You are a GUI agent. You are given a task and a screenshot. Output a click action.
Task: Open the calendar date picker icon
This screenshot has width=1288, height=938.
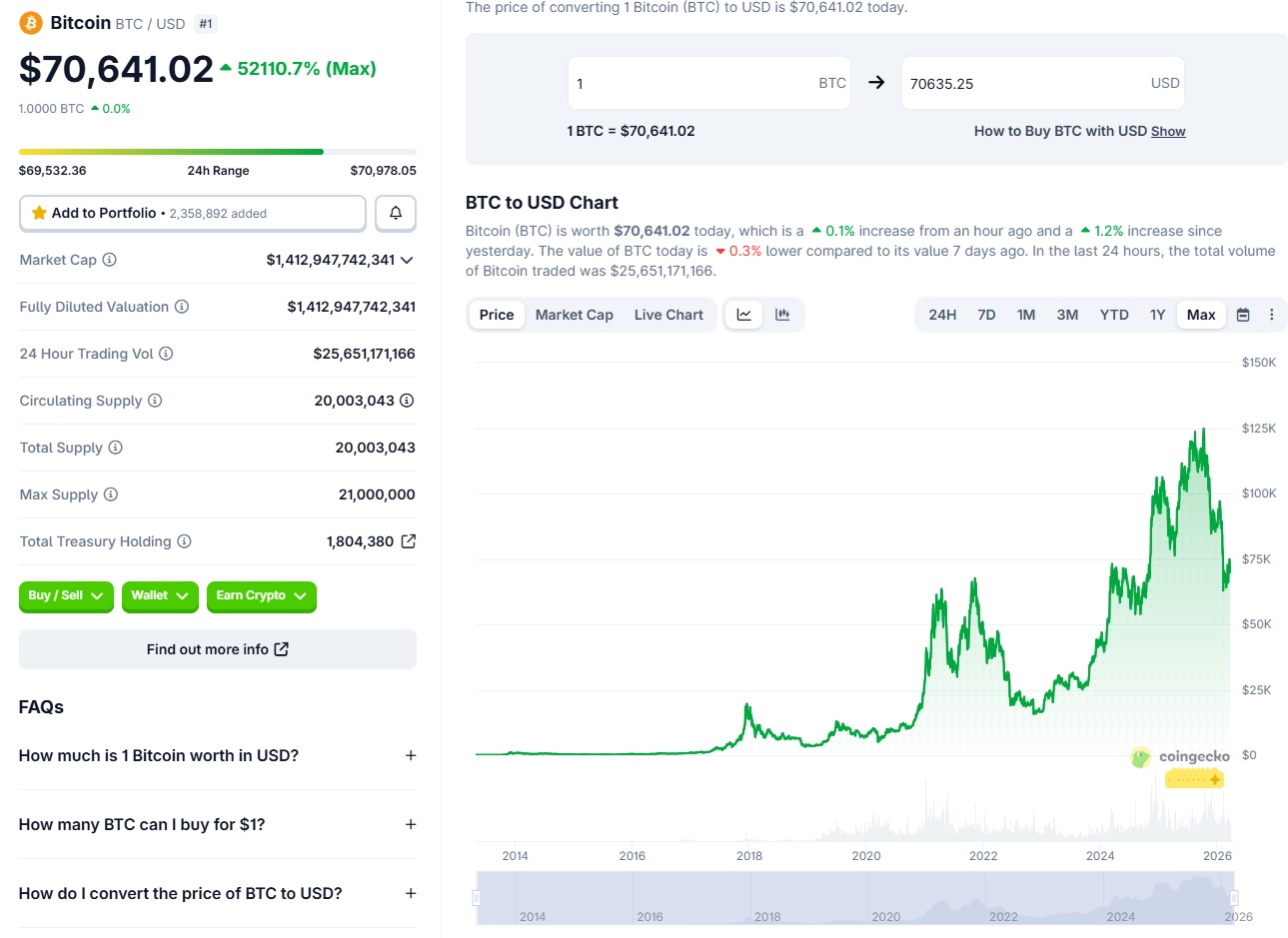coord(1242,314)
